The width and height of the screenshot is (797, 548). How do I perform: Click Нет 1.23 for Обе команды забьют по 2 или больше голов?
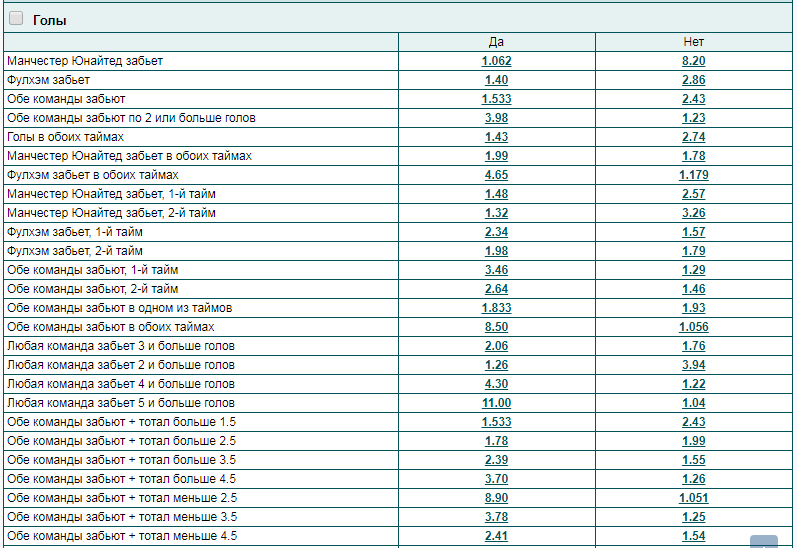tap(693, 118)
